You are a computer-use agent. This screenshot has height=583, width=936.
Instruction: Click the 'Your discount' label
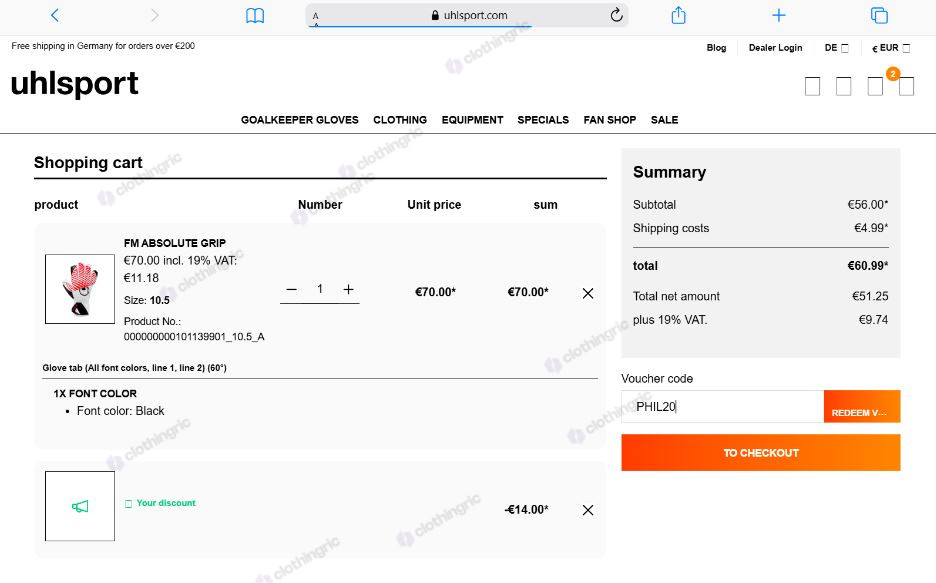click(166, 503)
